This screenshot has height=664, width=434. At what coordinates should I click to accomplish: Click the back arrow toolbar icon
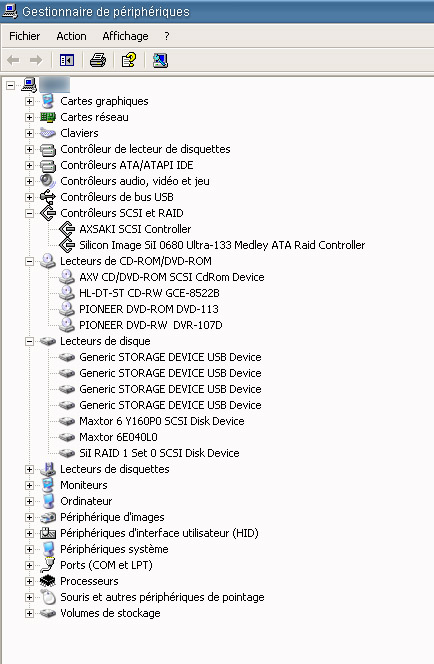tap(13, 60)
